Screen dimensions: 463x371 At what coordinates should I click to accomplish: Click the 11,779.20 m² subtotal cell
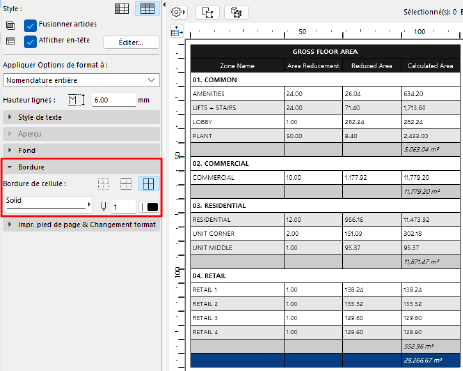(x=431, y=192)
